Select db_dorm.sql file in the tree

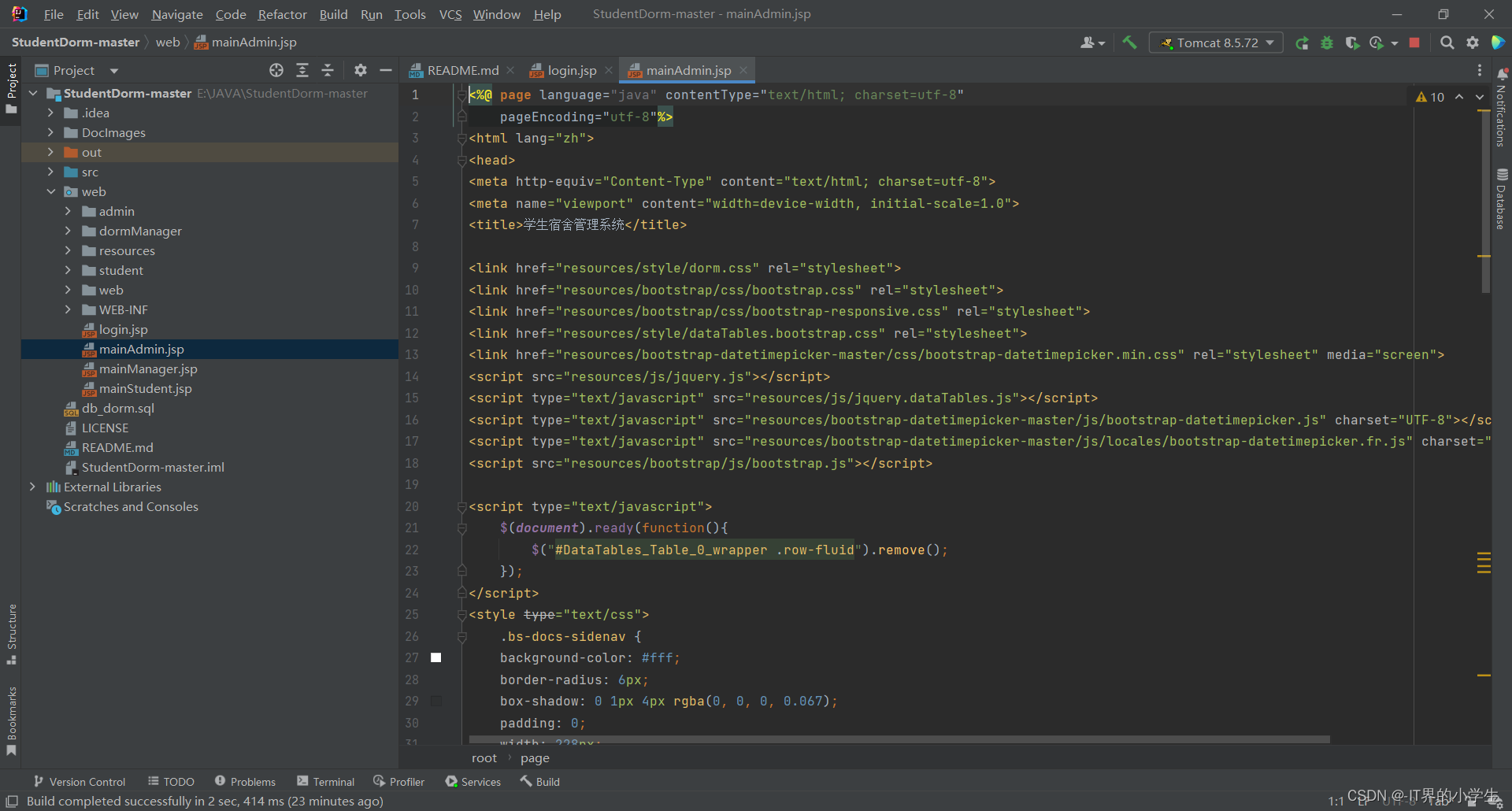click(117, 408)
